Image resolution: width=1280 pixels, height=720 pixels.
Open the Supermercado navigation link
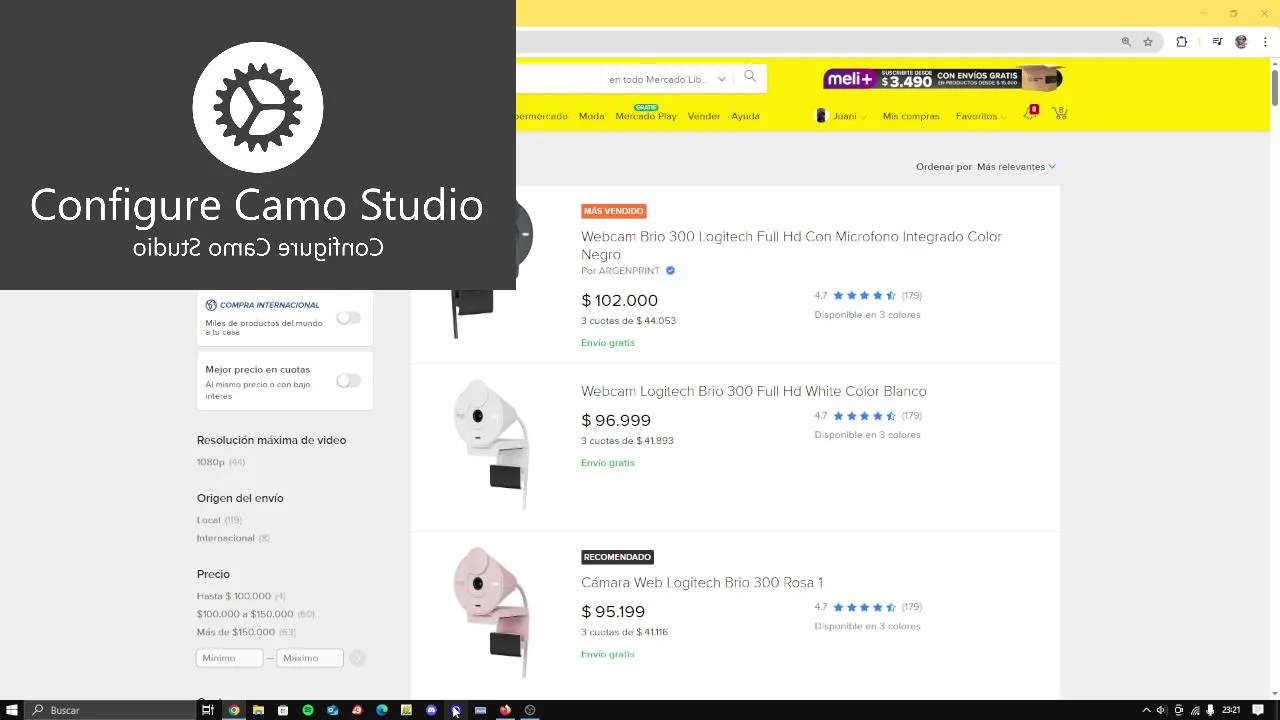click(542, 116)
